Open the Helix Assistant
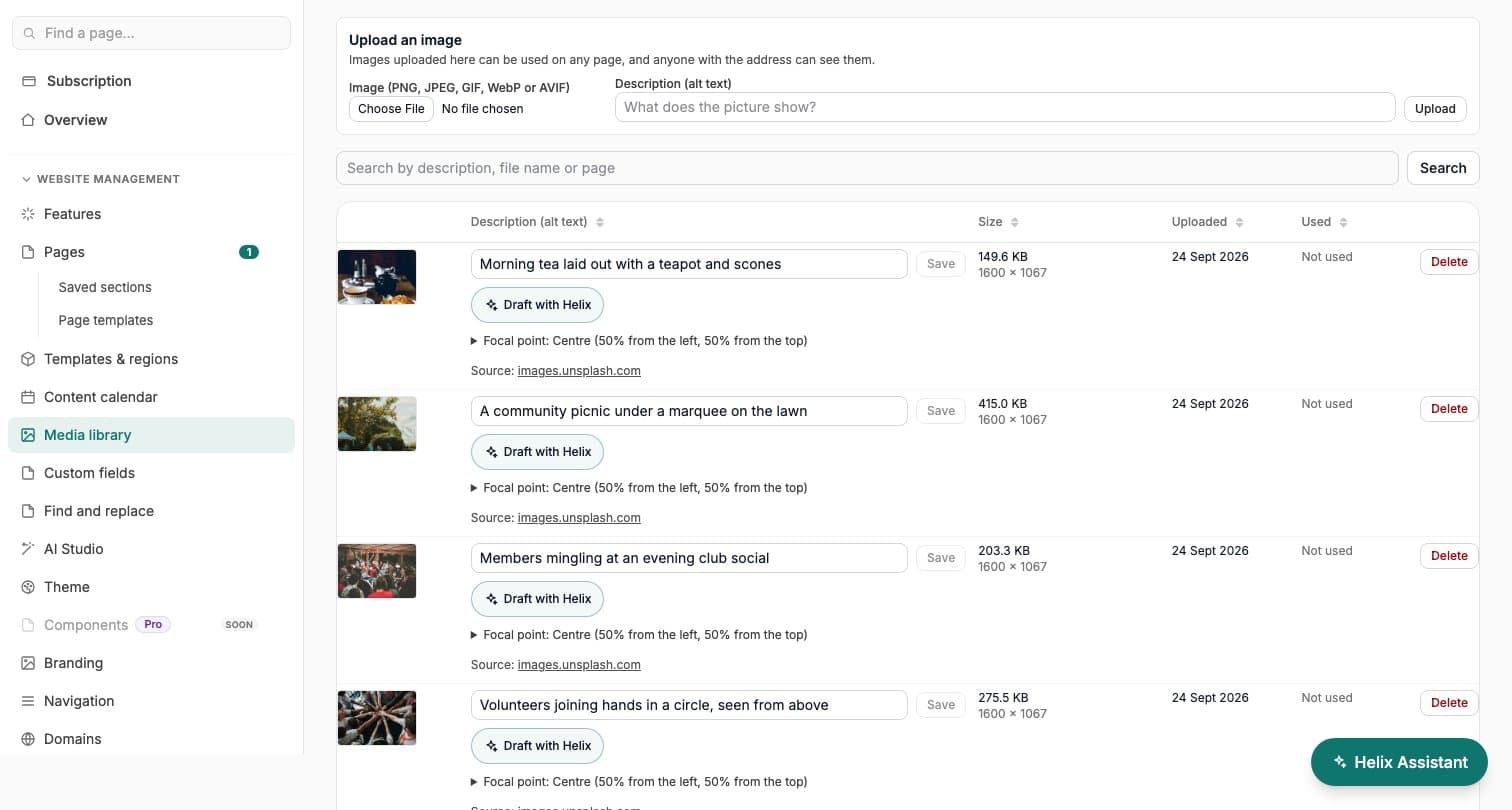The image size is (1512, 810). (1399, 762)
